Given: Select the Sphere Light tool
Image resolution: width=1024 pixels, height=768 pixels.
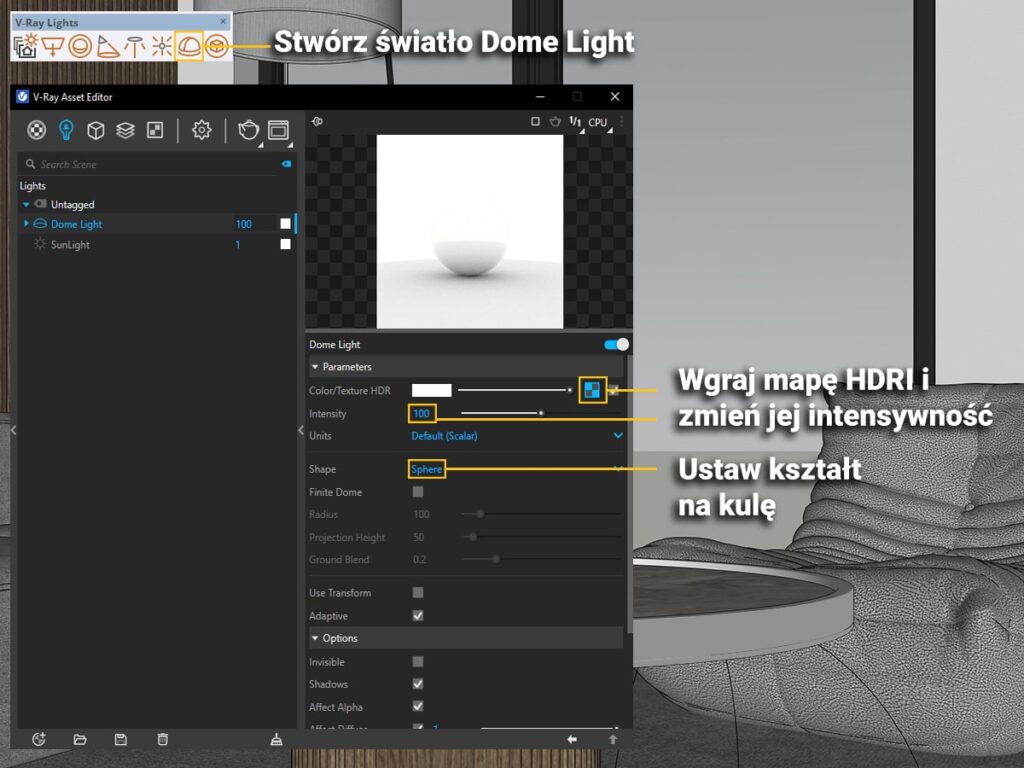Looking at the screenshot, I should click(x=80, y=45).
